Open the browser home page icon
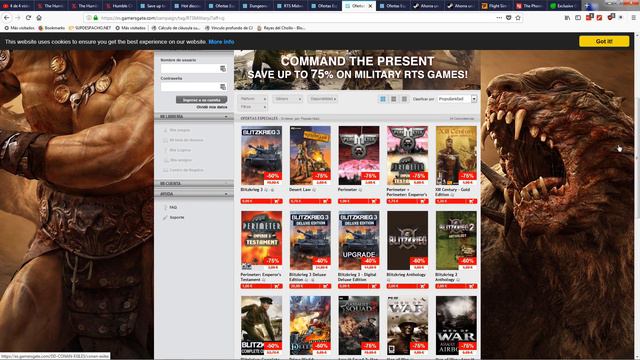The height and width of the screenshot is (360, 640). click(x=39, y=18)
